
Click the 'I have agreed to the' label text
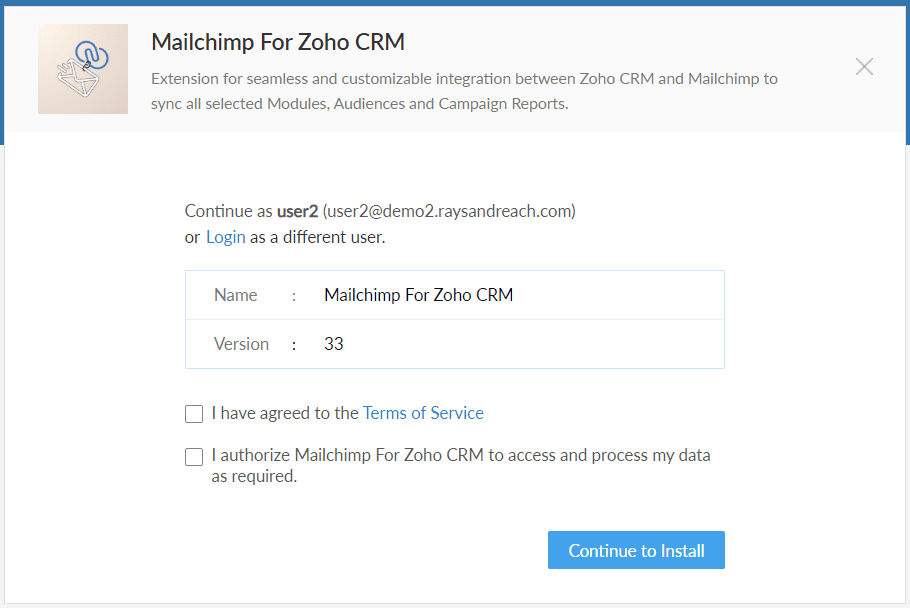click(x=285, y=413)
